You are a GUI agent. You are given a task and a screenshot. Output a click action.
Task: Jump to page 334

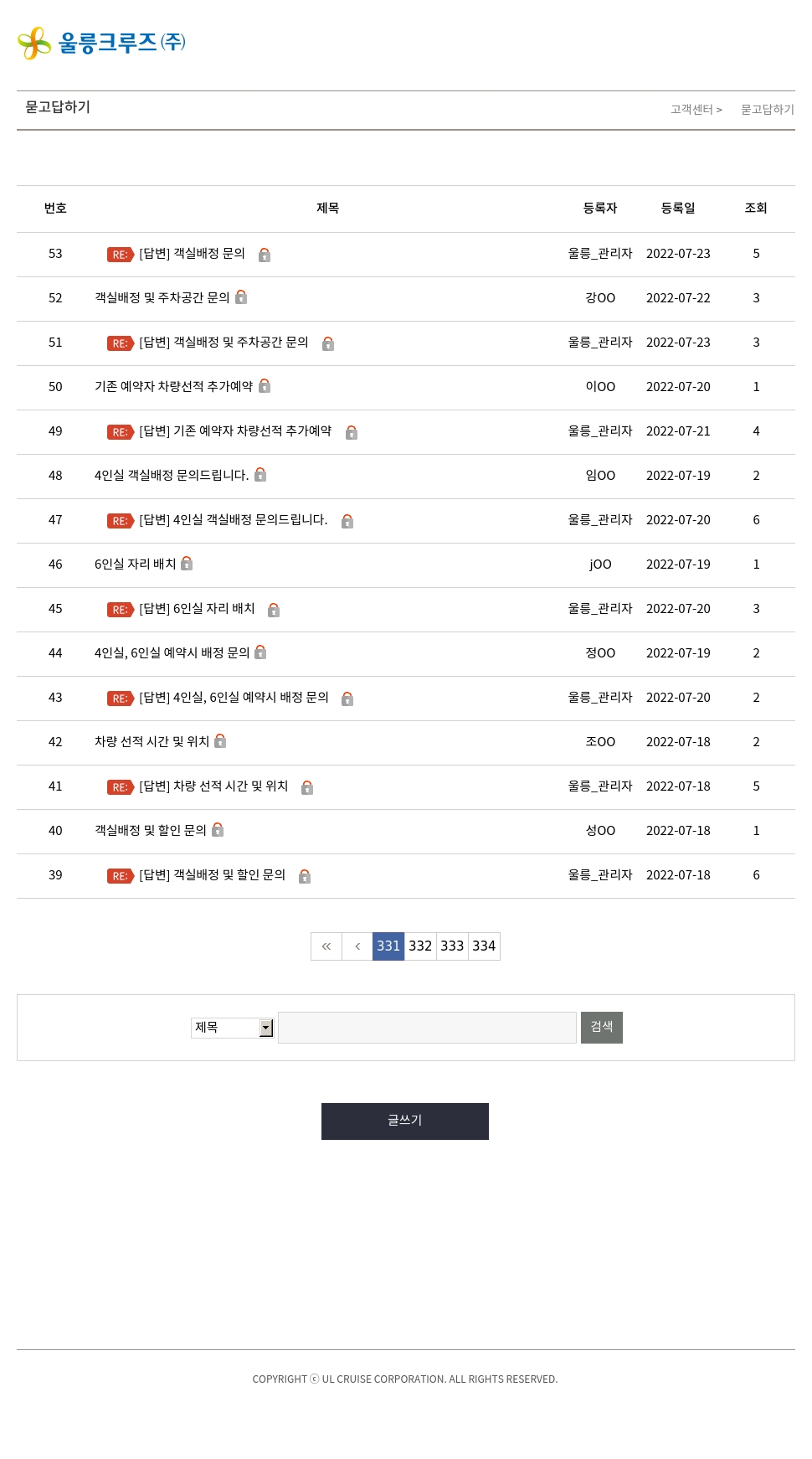pos(484,946)
